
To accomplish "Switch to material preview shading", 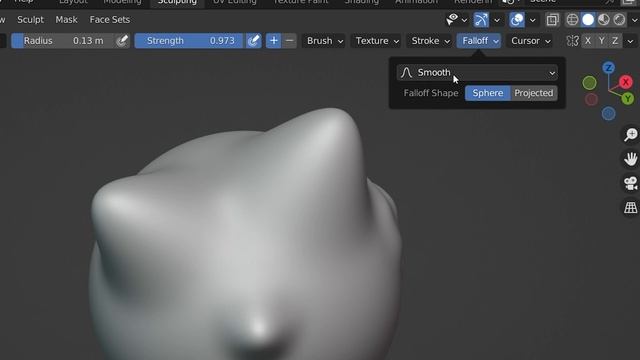I will pyautogui.click(x=604, y=20).
